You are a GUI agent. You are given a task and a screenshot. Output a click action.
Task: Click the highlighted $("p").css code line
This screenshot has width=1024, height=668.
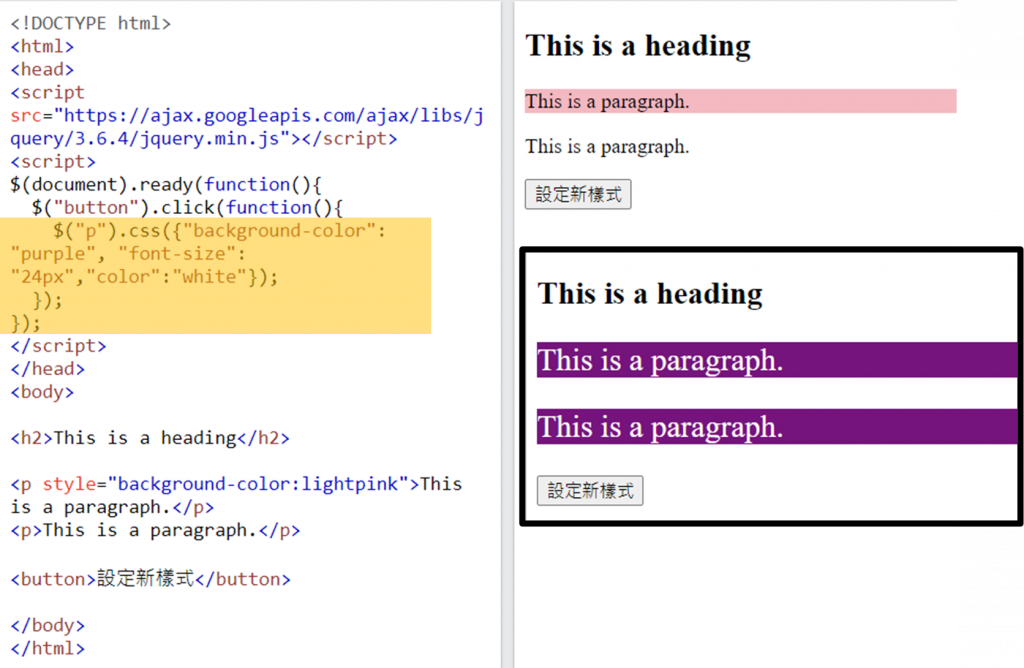[x=219, y=231]
